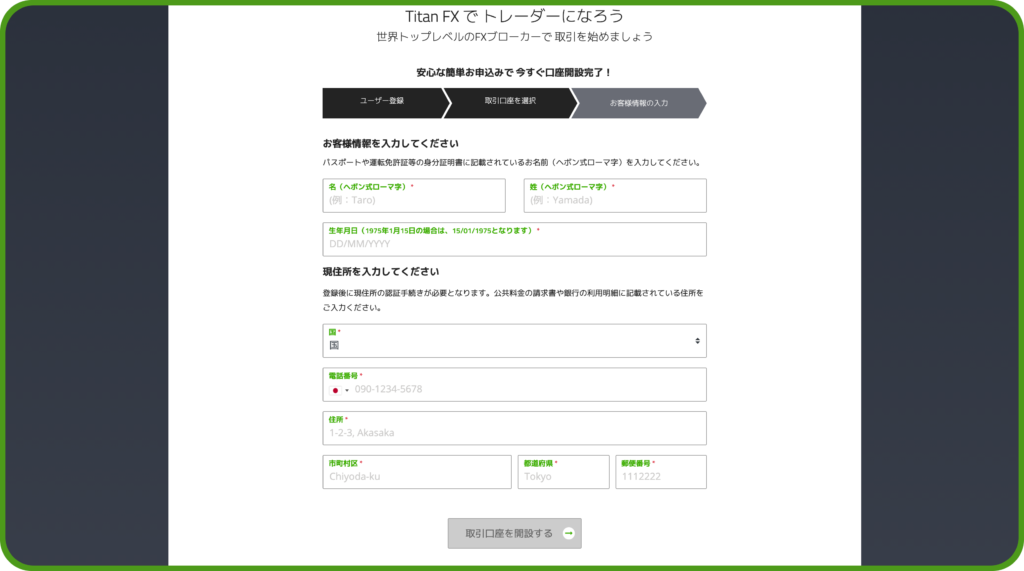Screen dimensions: 1024x571
Task: Open the 国 country dropdown
Action: [515, 340]
